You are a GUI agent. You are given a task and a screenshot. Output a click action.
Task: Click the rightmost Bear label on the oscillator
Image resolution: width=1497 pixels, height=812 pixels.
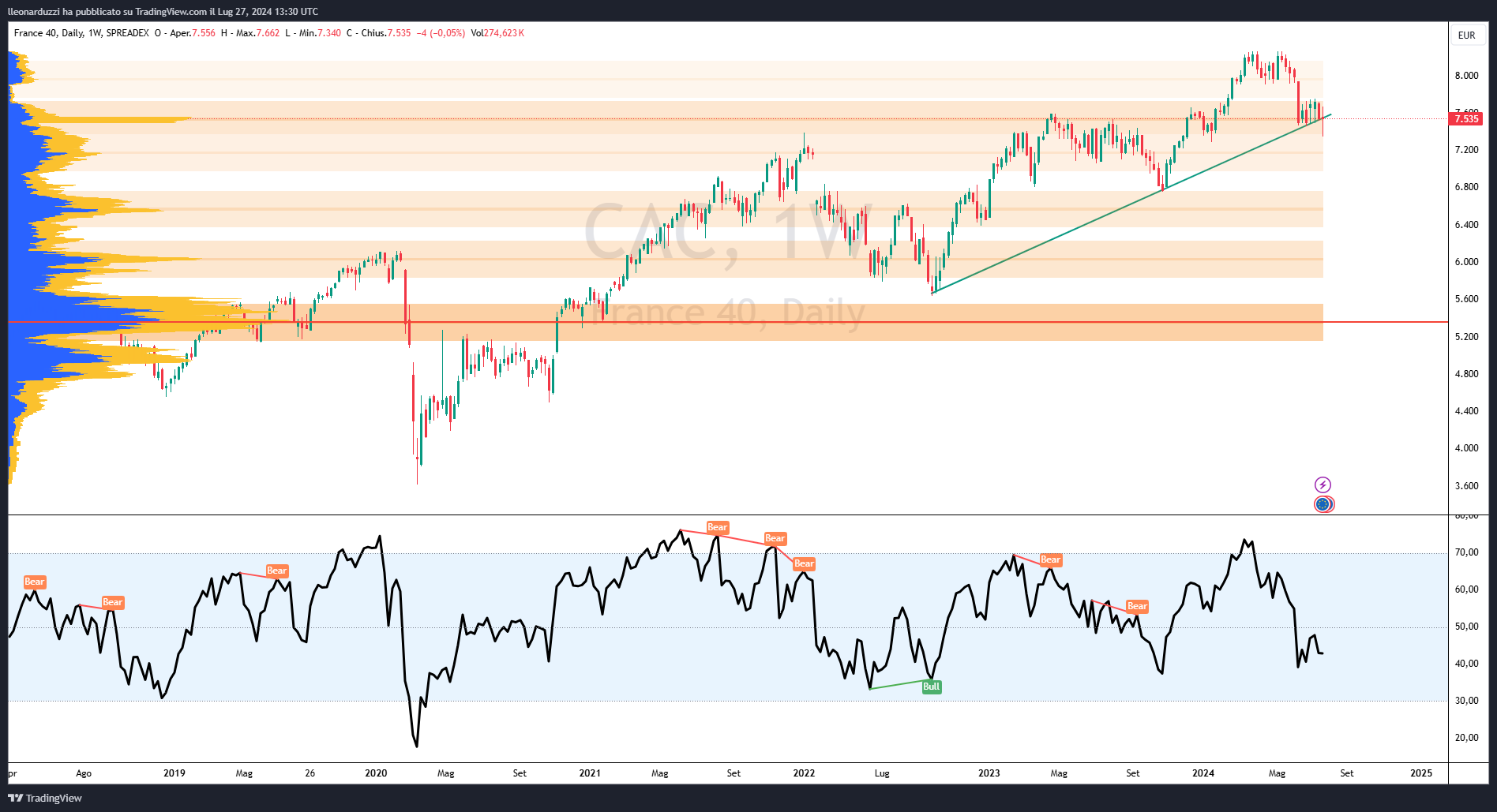tap(1137, 606)
